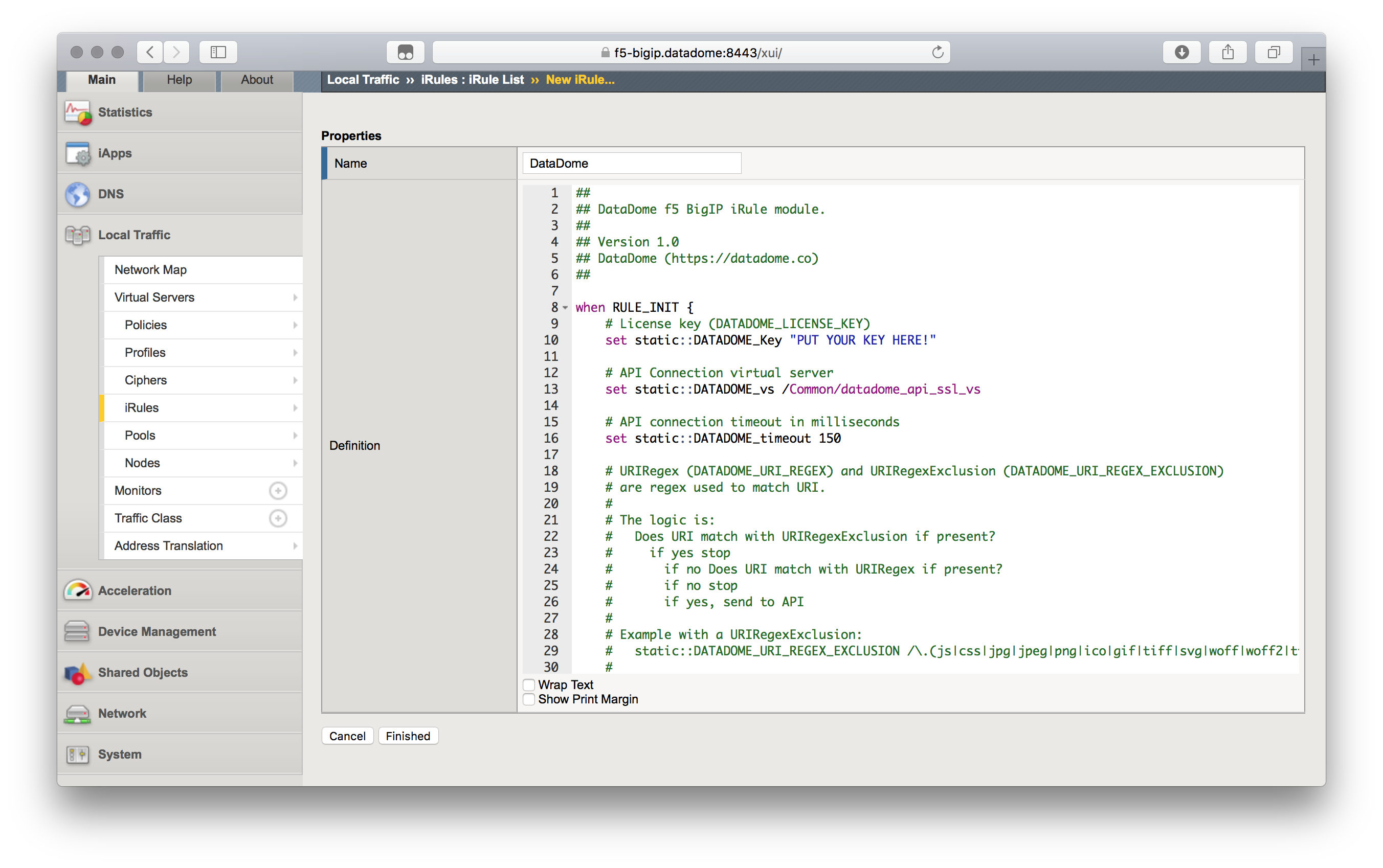
Task: Expand the Statistics section label
Action: 125,112
